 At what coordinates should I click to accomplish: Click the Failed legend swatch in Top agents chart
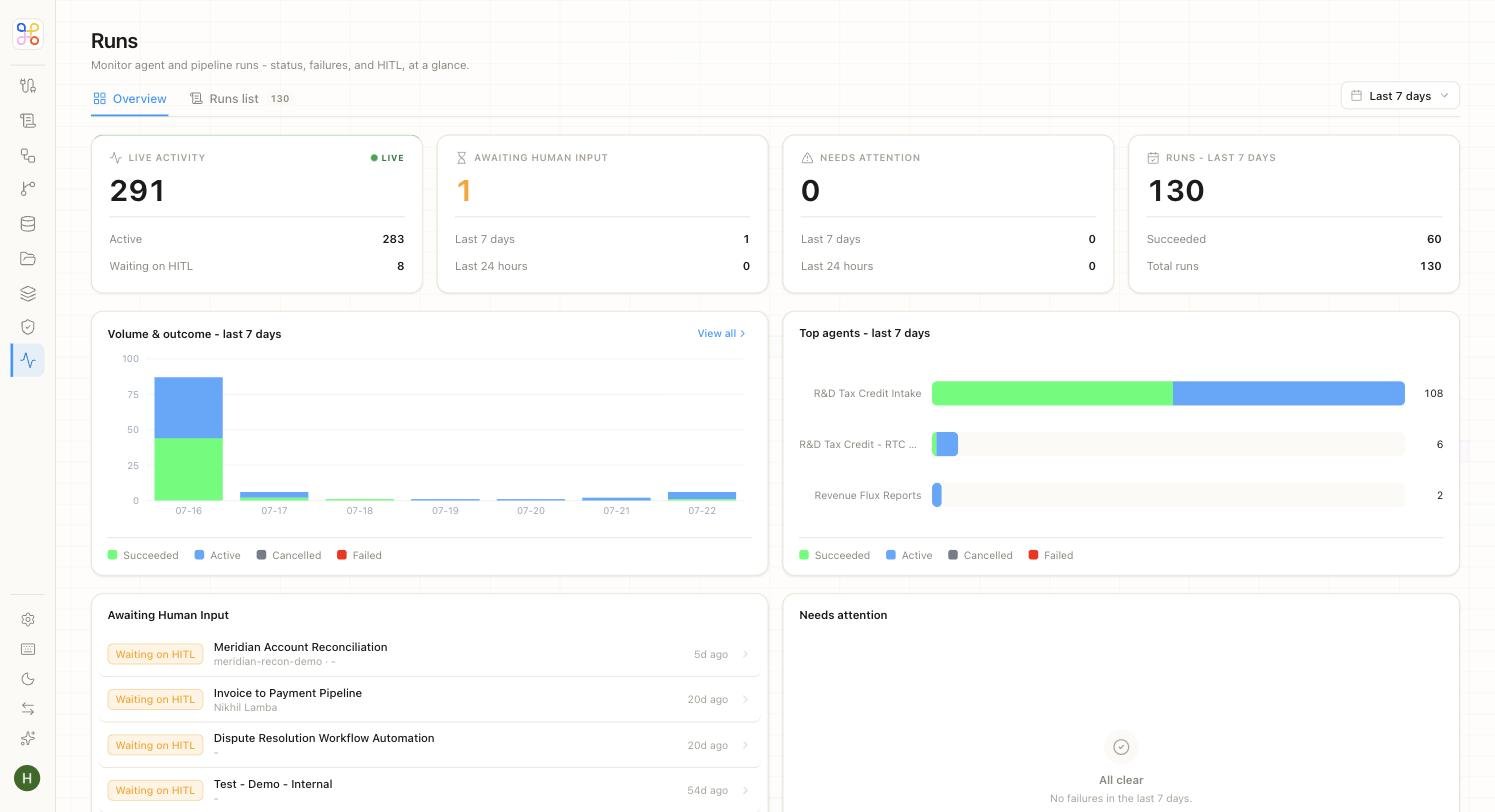point(1034,555)
